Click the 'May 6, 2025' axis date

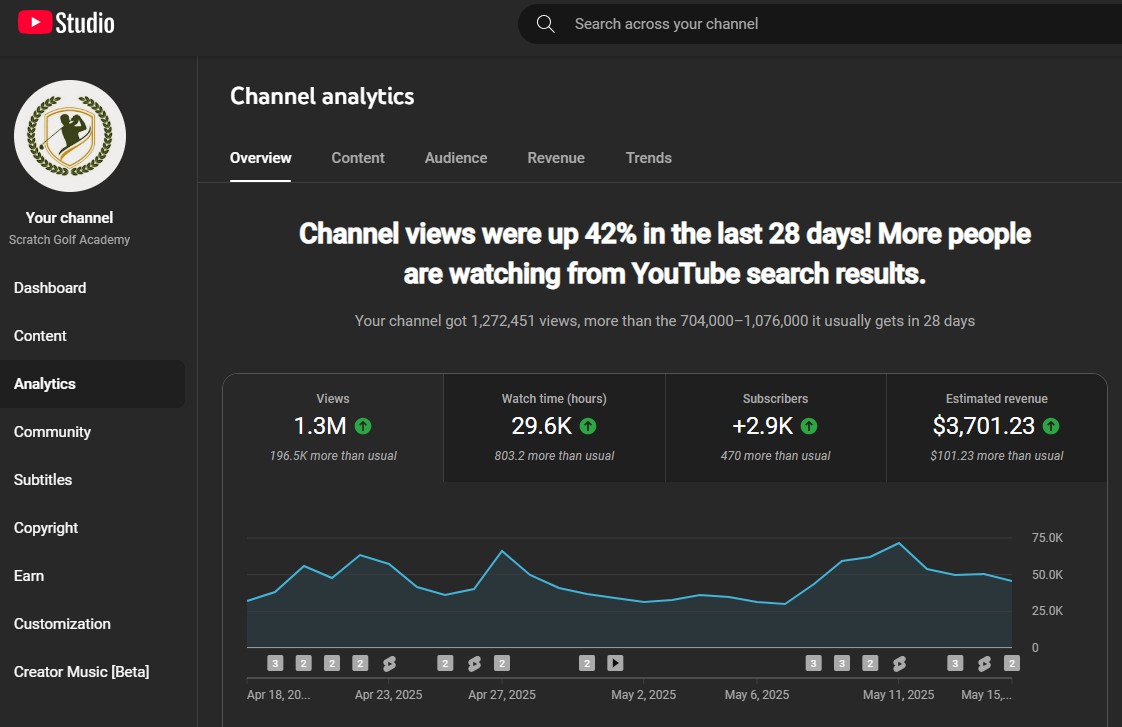[757, 695]
